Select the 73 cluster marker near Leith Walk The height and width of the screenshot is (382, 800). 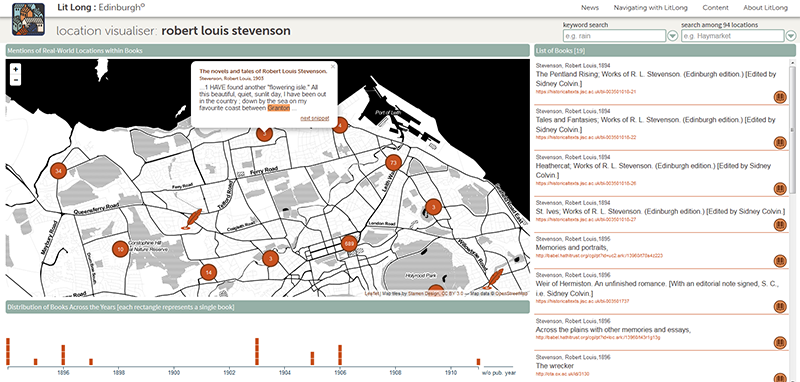[393, 163]
